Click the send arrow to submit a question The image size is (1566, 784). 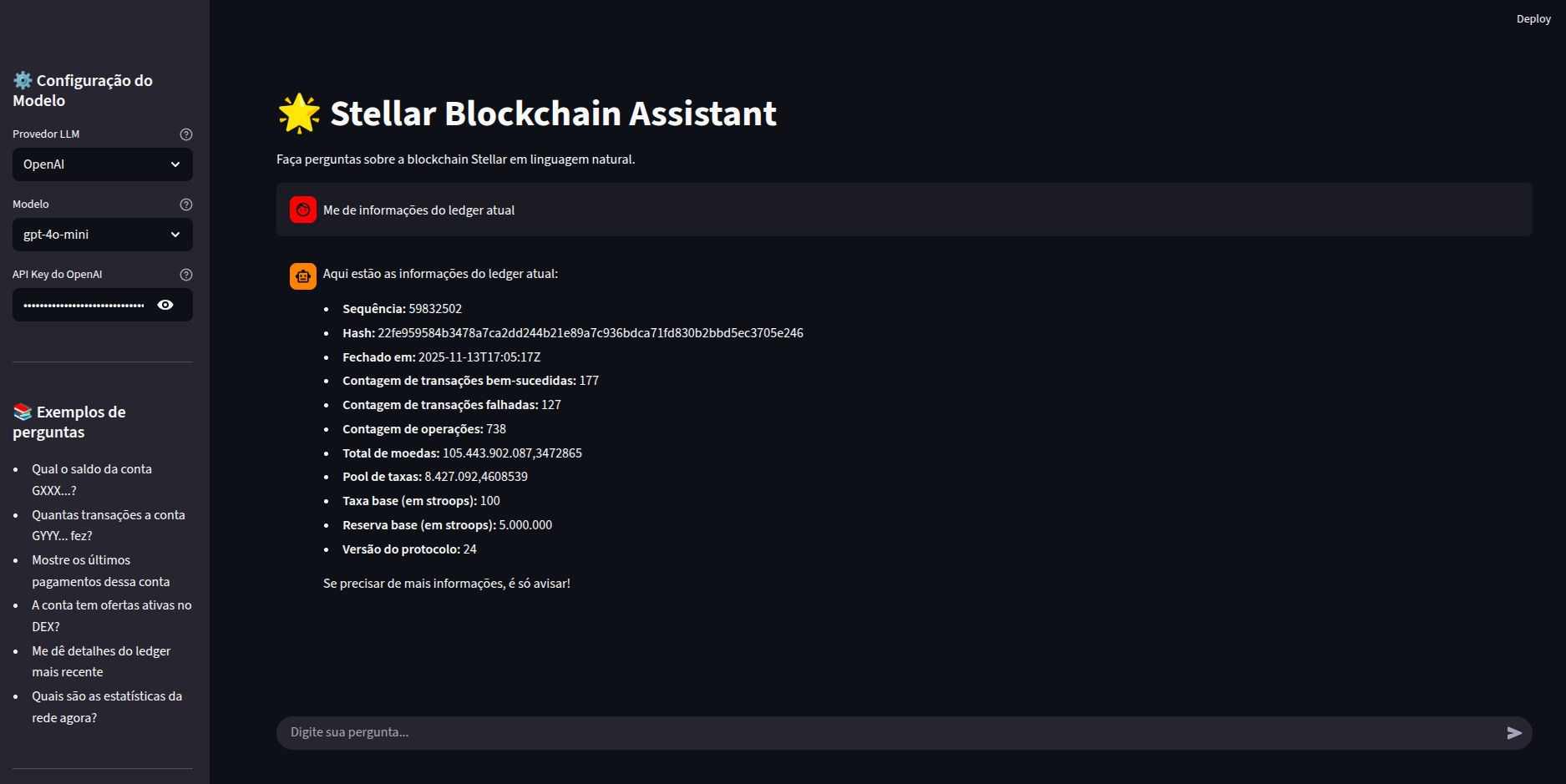click(1513, 733)
